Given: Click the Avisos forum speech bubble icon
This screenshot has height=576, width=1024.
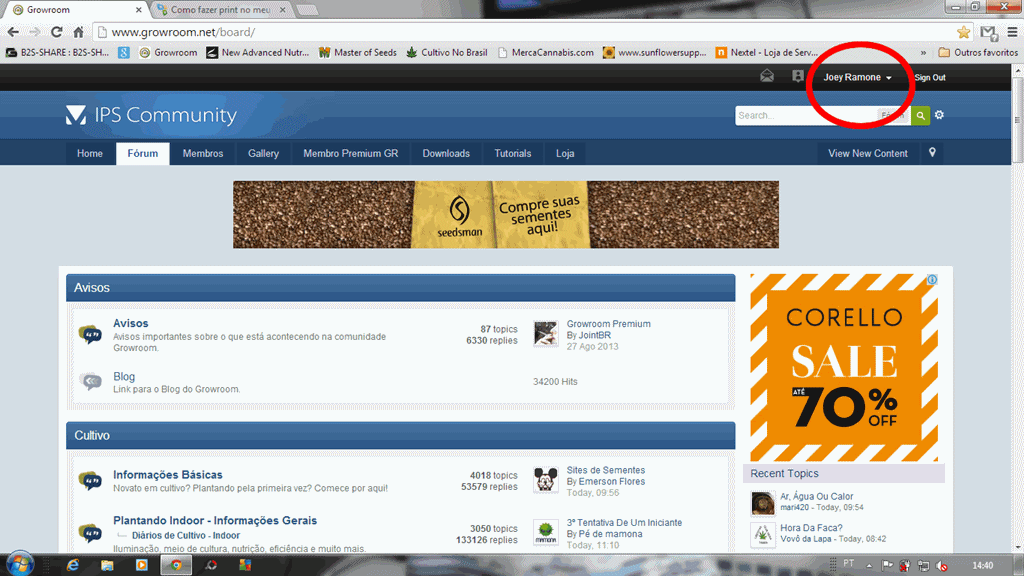Looking at the screenshot, I should 90,334.
